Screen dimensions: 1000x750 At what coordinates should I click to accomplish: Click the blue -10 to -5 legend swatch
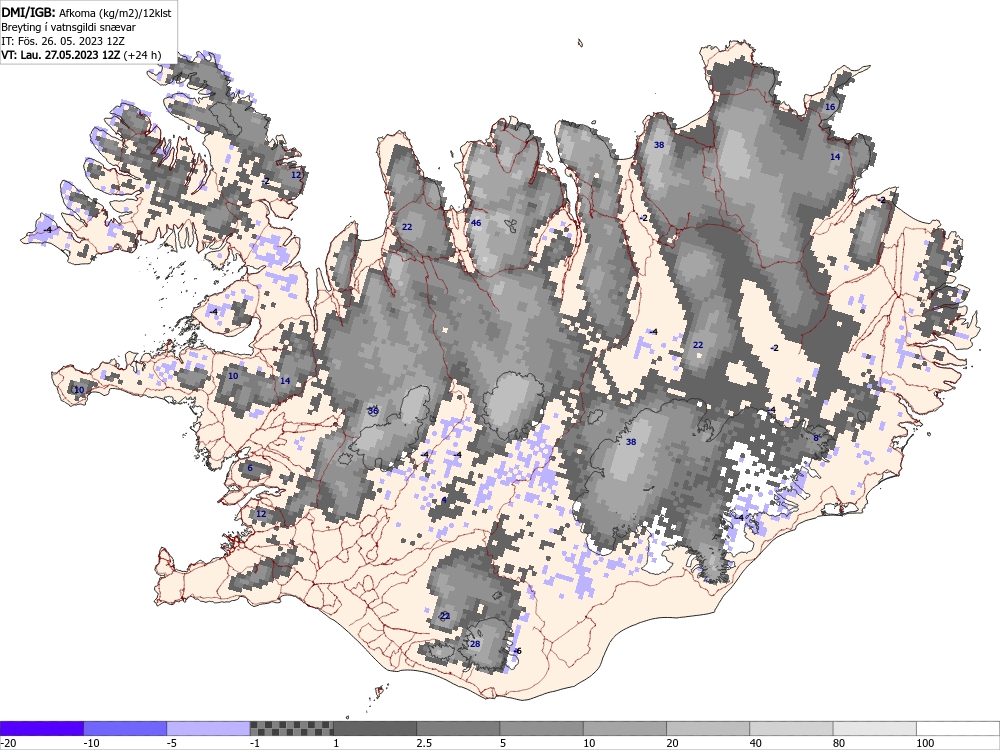point(125,728)
